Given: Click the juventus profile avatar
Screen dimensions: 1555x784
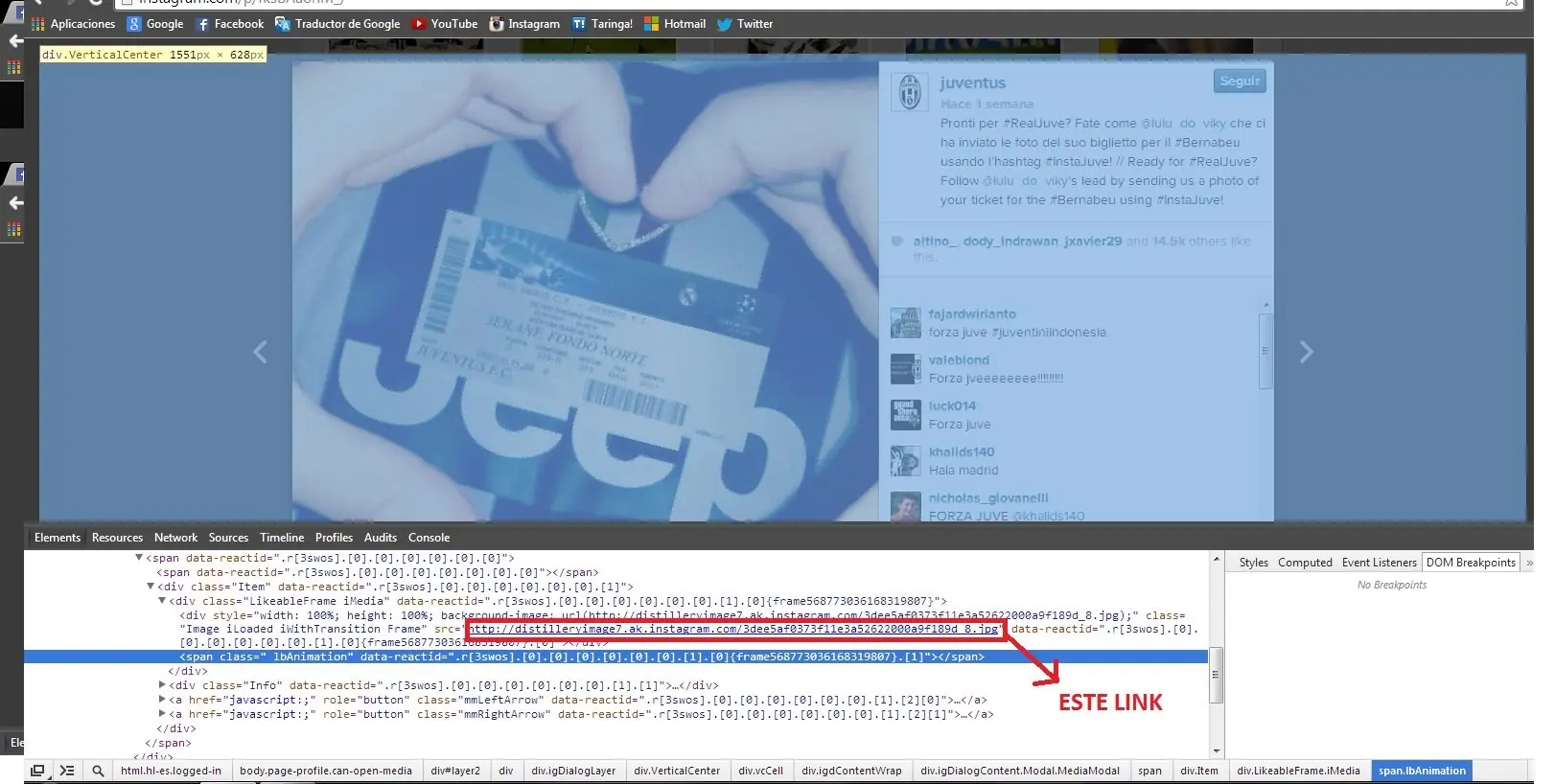Looking at the screenshot, I should click(x=910, y=92).
